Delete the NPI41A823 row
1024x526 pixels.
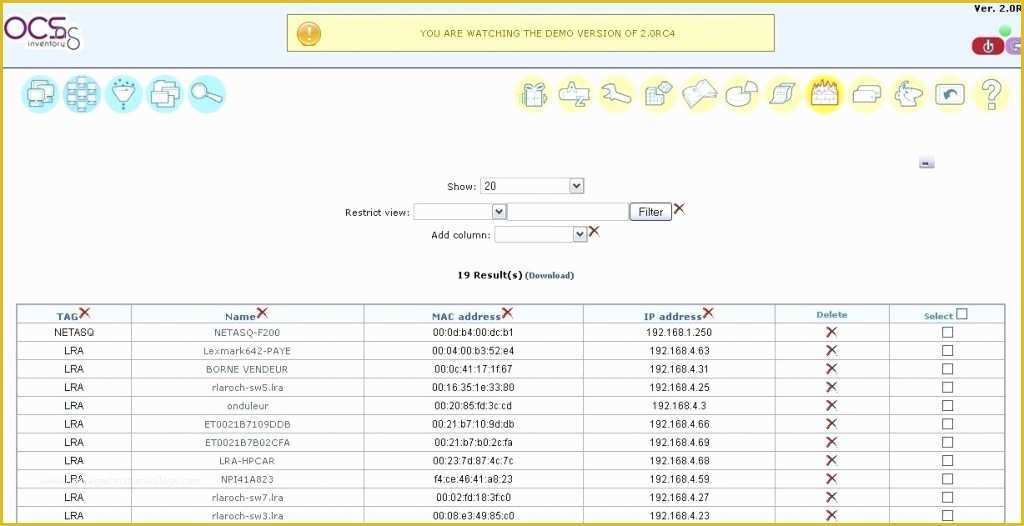[831, 478]
